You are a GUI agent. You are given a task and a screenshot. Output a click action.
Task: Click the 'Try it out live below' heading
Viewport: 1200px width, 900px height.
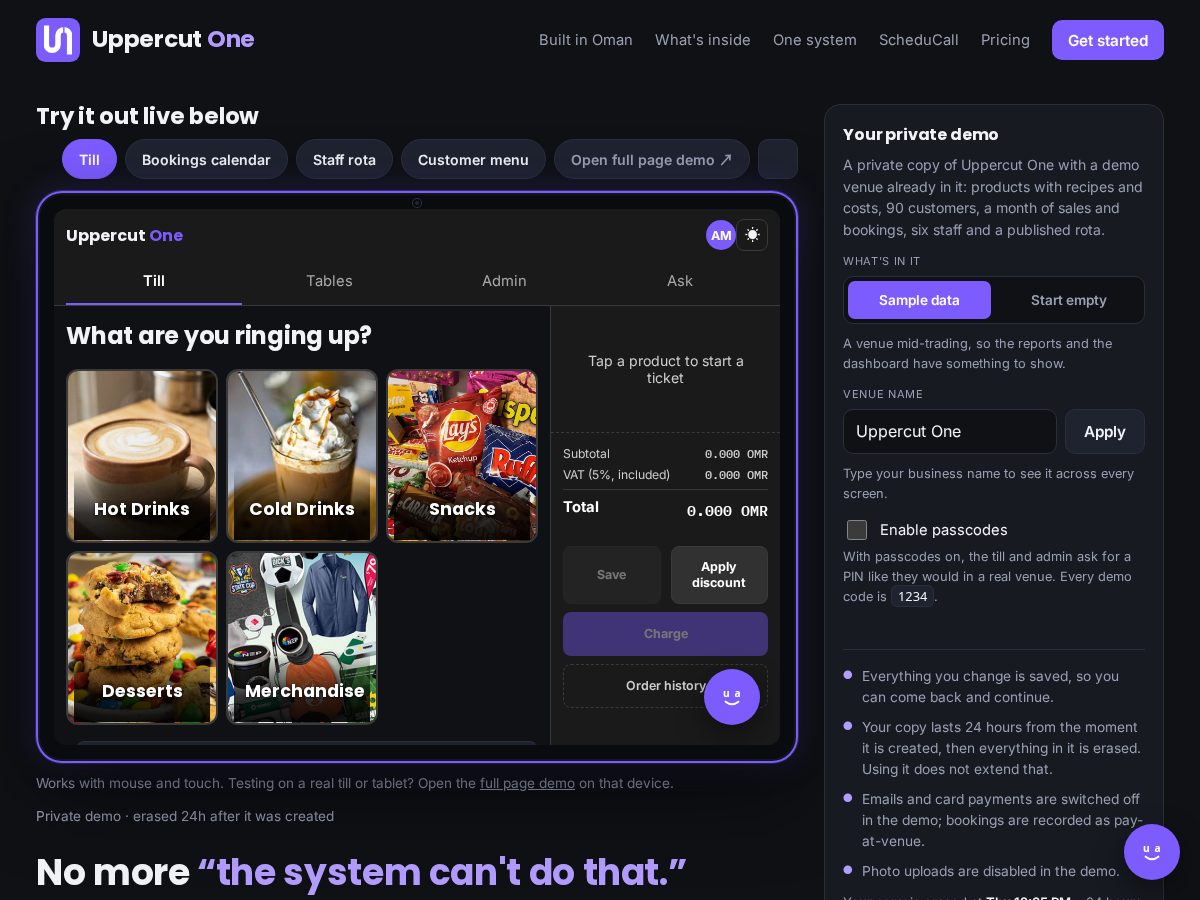tap(147, 116)
